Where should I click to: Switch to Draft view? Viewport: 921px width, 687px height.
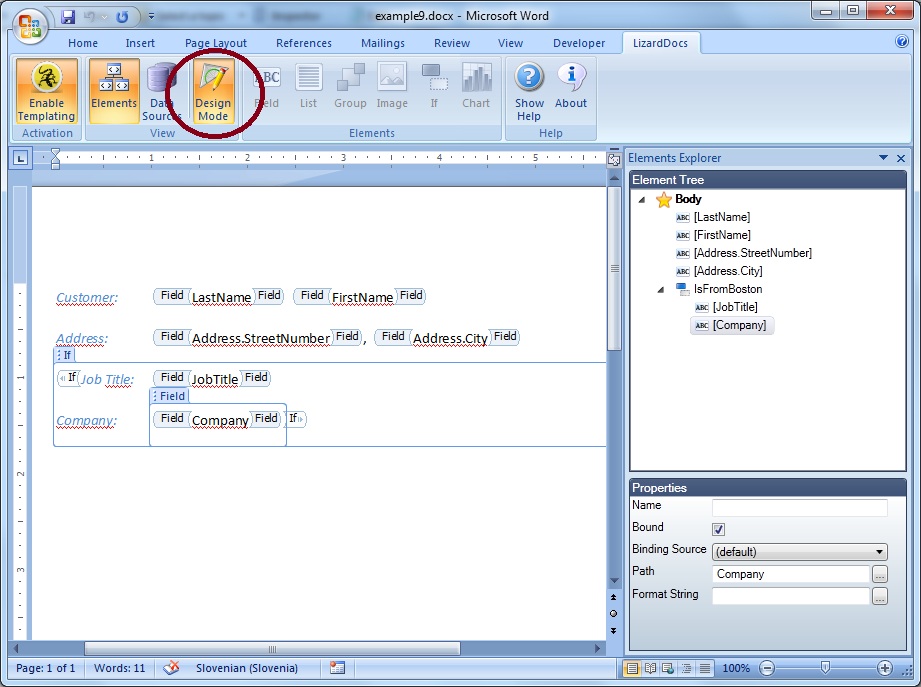tap(705, 668)
